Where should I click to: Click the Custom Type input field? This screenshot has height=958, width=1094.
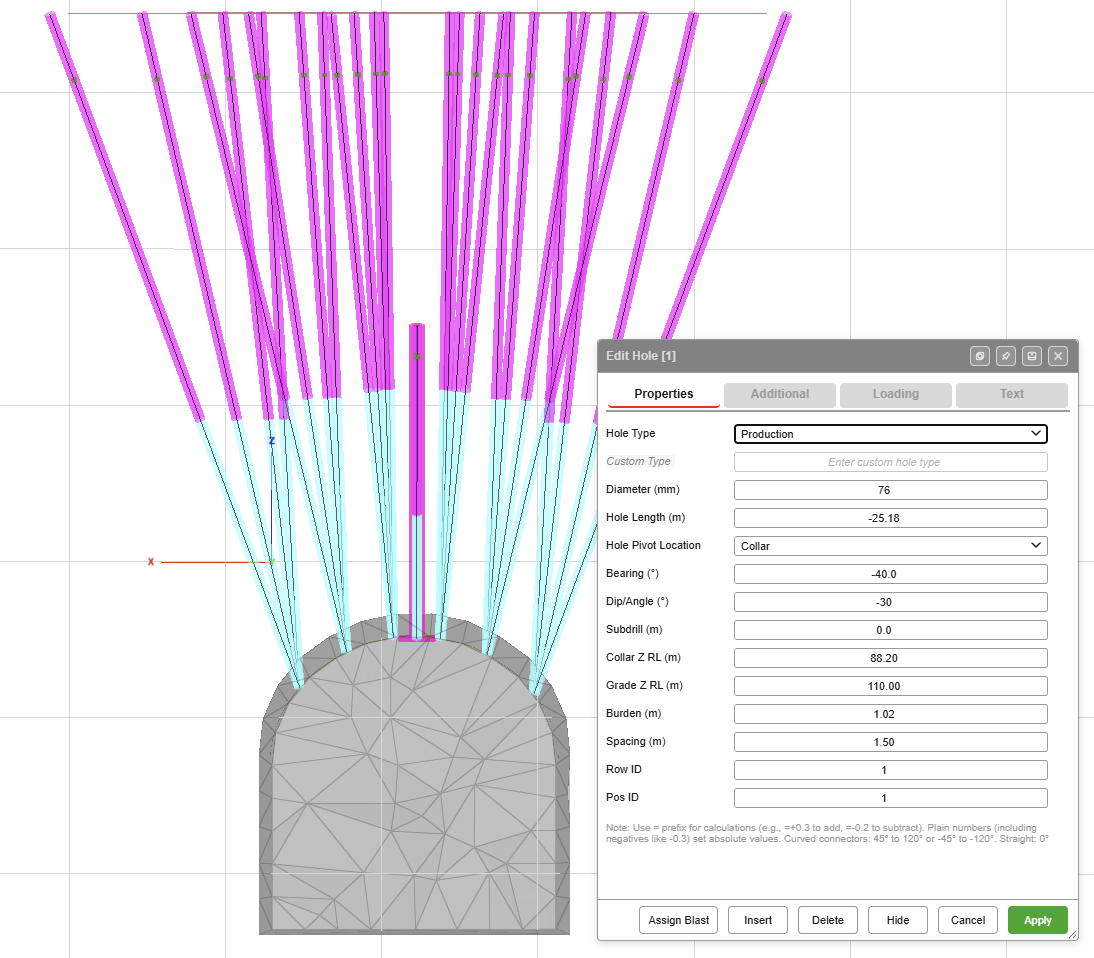point(890,462)
